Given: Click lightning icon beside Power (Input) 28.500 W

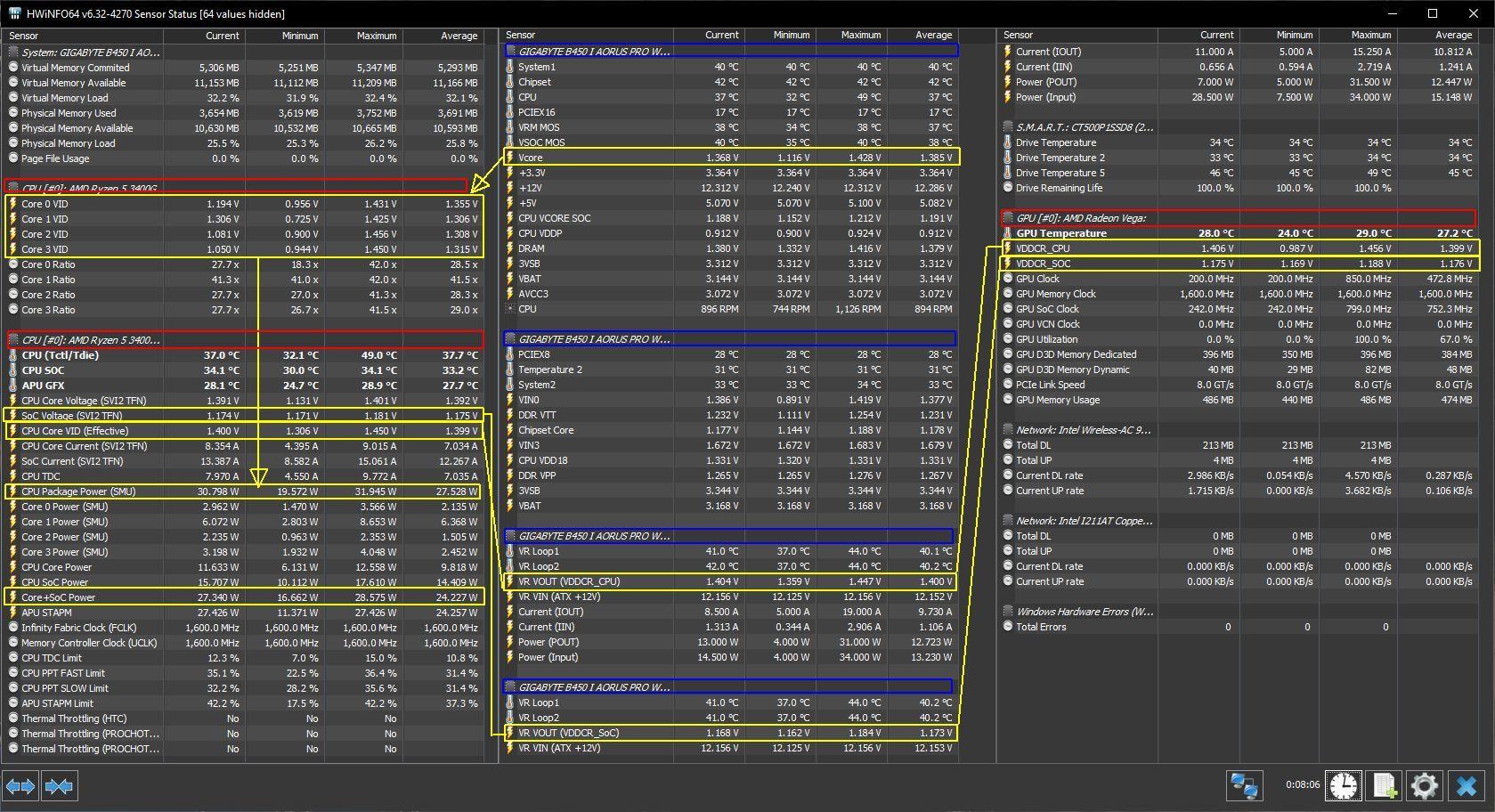Looking at the screenshot, I should pyautogui.click(x=1008, y=97).
